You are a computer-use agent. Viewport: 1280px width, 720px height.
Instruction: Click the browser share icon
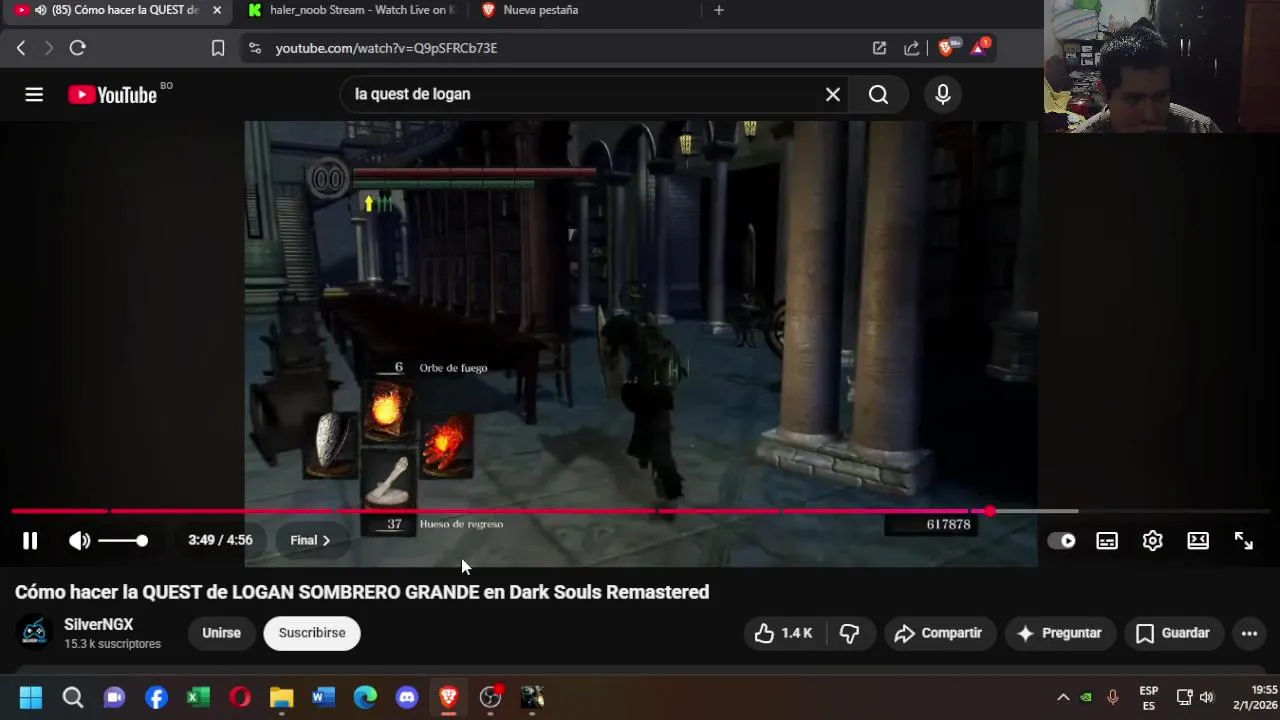click(912, 48)
